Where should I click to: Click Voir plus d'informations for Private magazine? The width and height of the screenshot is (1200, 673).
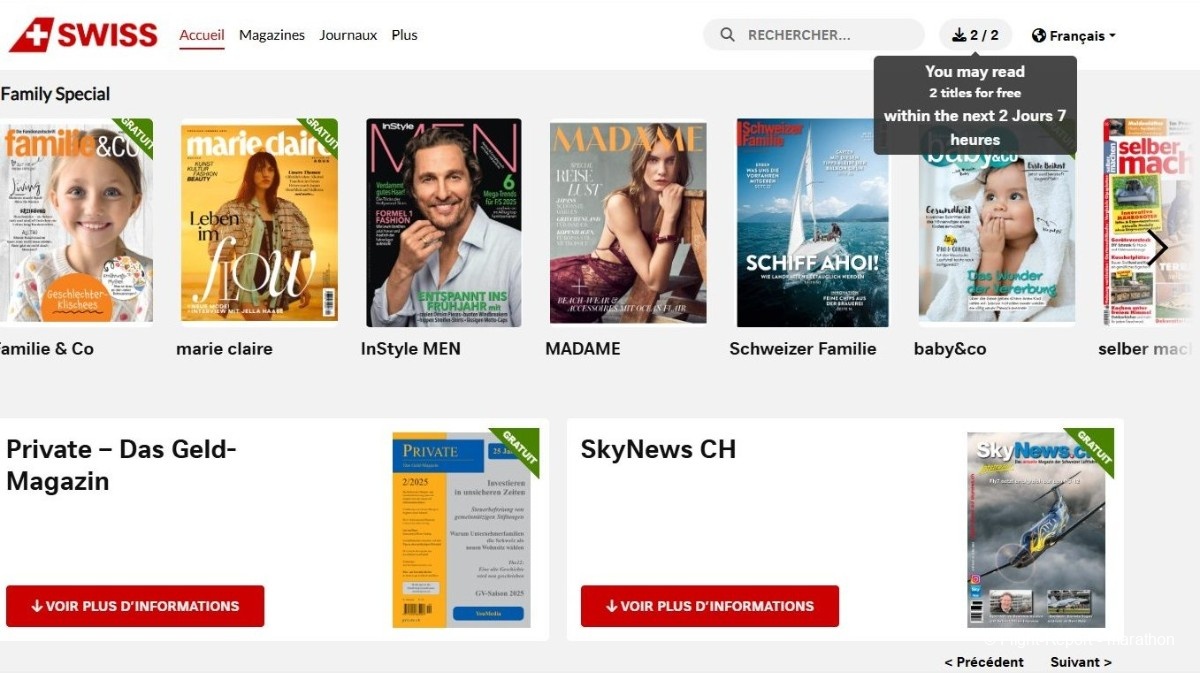point(135,606)
